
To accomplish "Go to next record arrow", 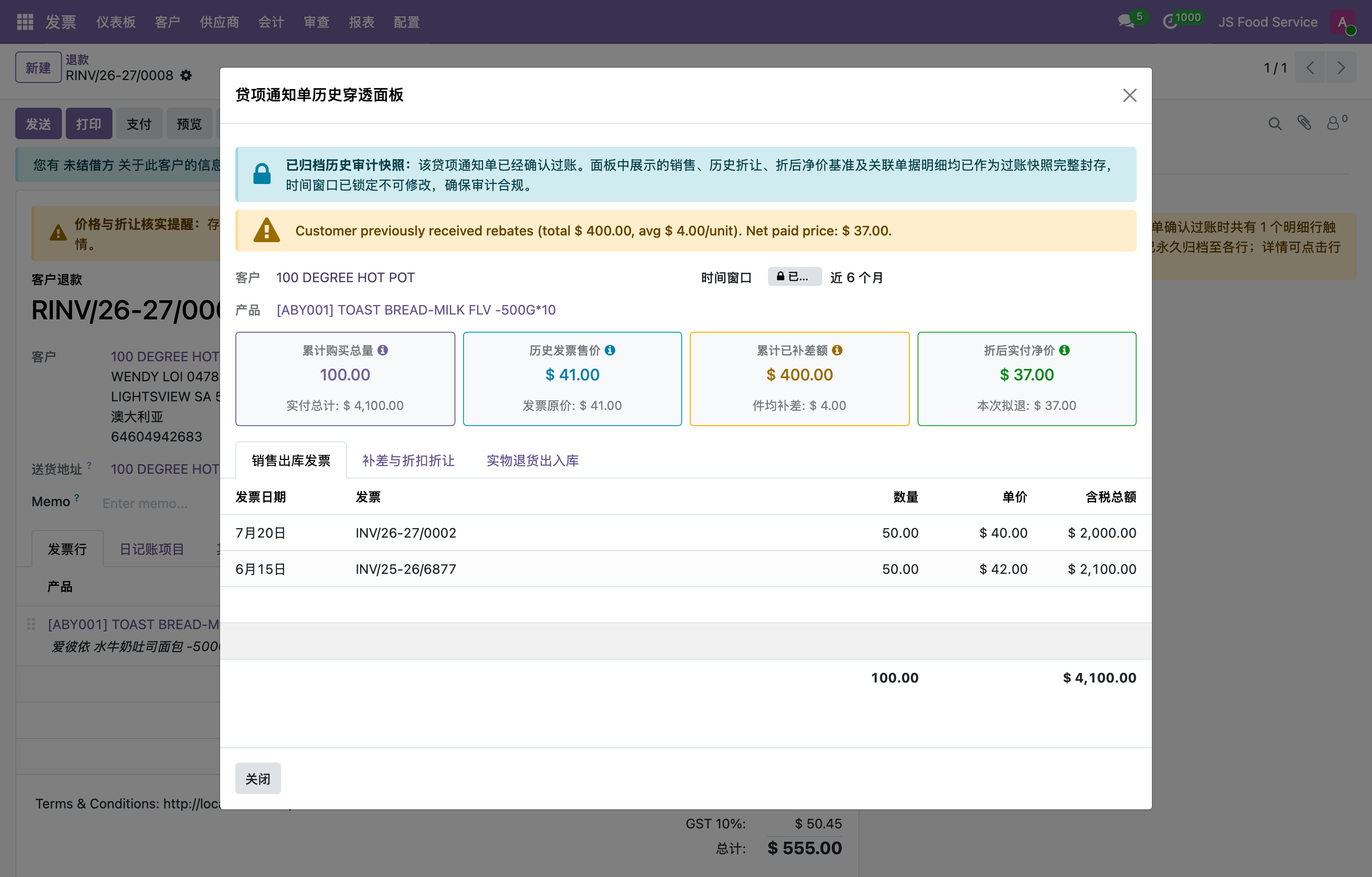I will [x=1341, y=68].
